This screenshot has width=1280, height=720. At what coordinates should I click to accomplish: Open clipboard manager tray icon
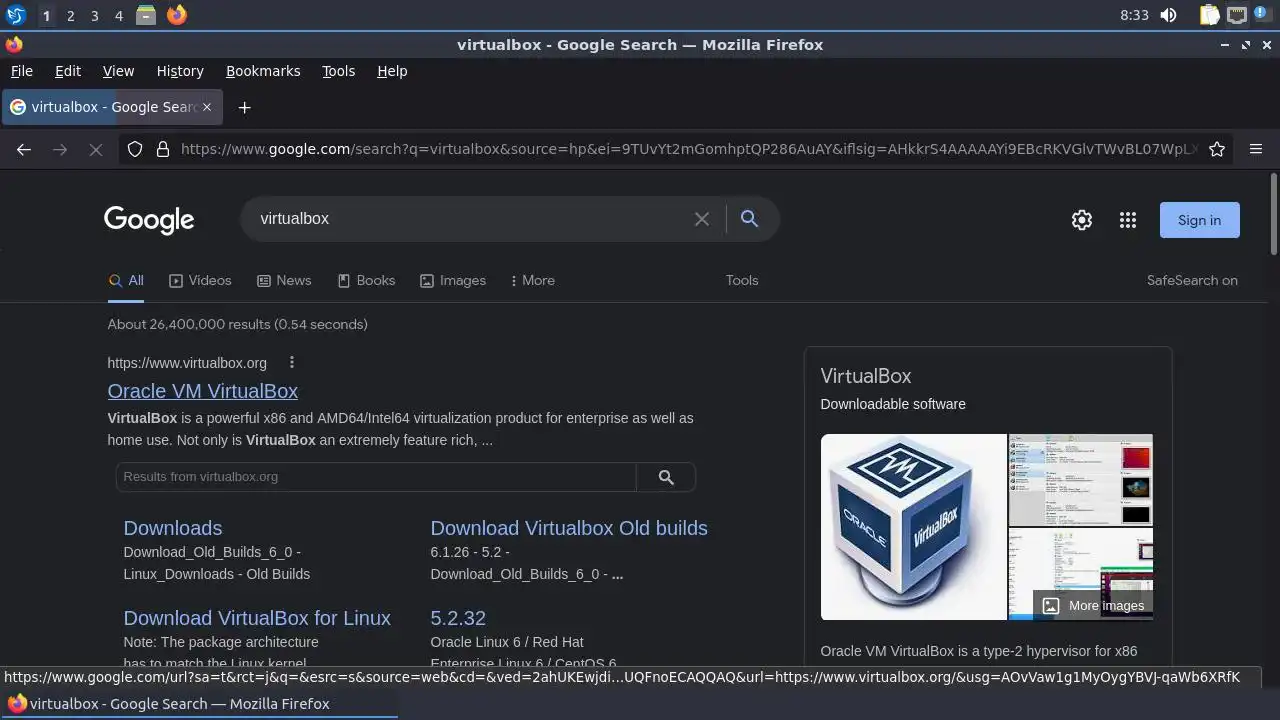[x=1210, y=15]
